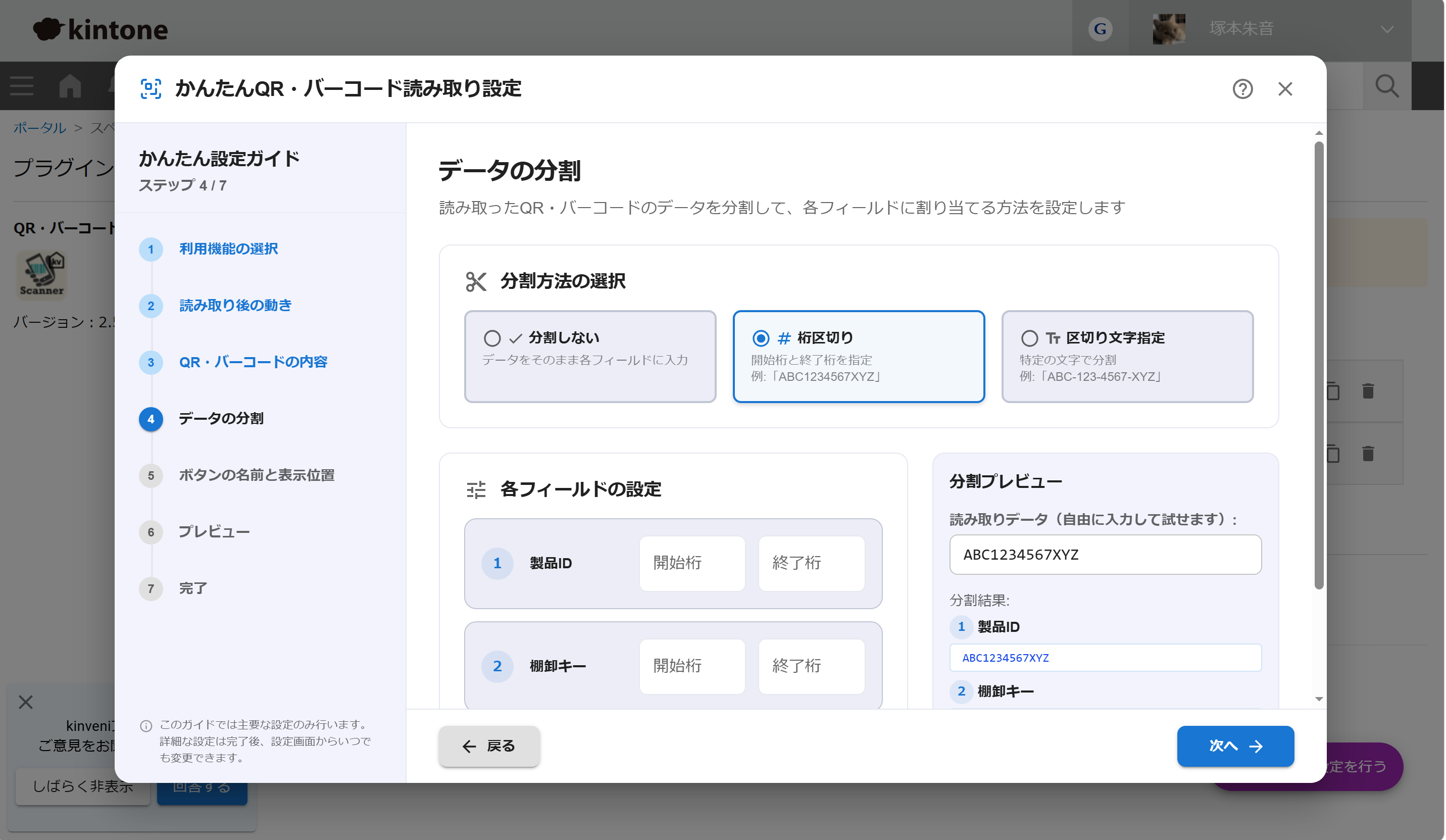Viewport: 1446px width, 840px height.
Task: Click the sliders icon beside 各フィールドの設定
Action: pos(476,489)
